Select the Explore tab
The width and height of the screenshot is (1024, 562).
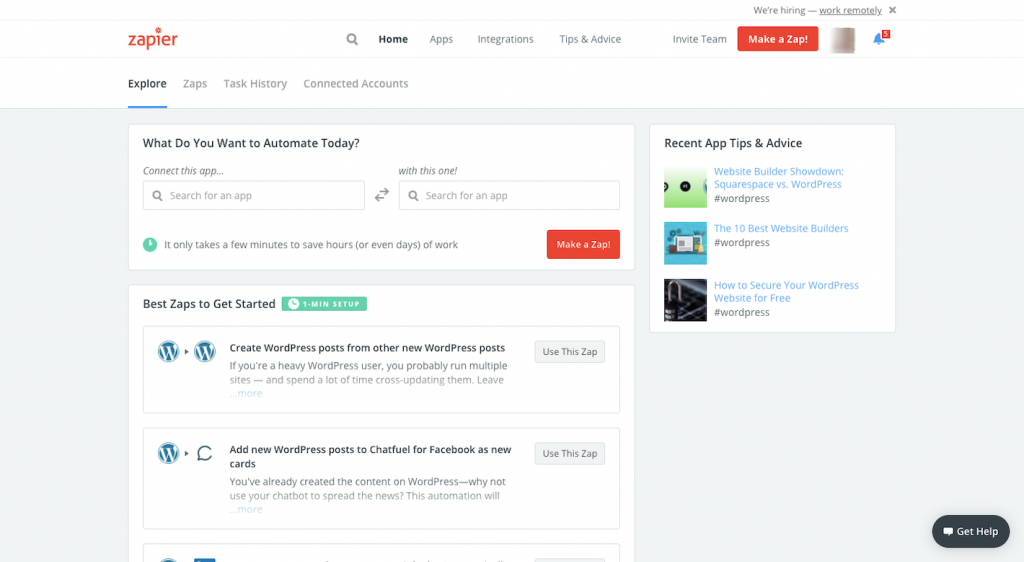point(147,84)
